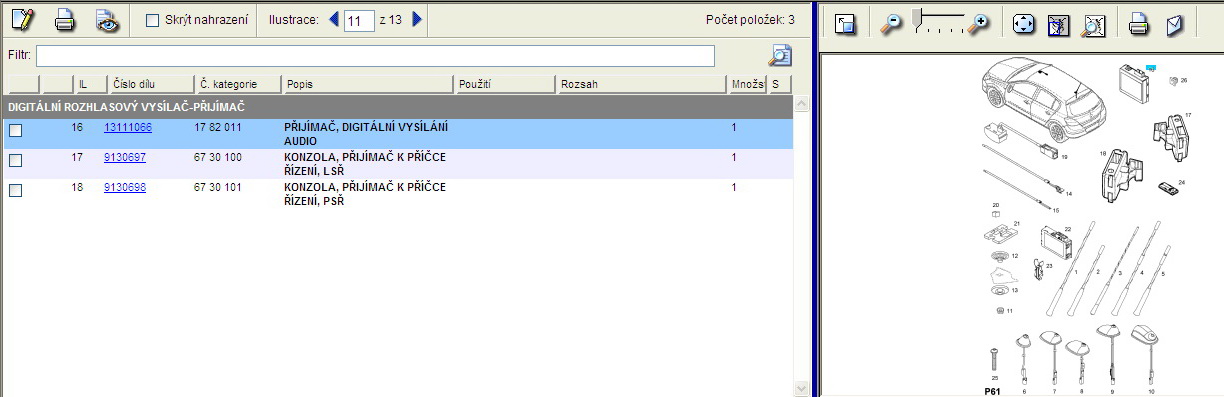This screenshot has width=1224, height=397.
Task: Click IL number 17 cell
Action: click(77, 157)
